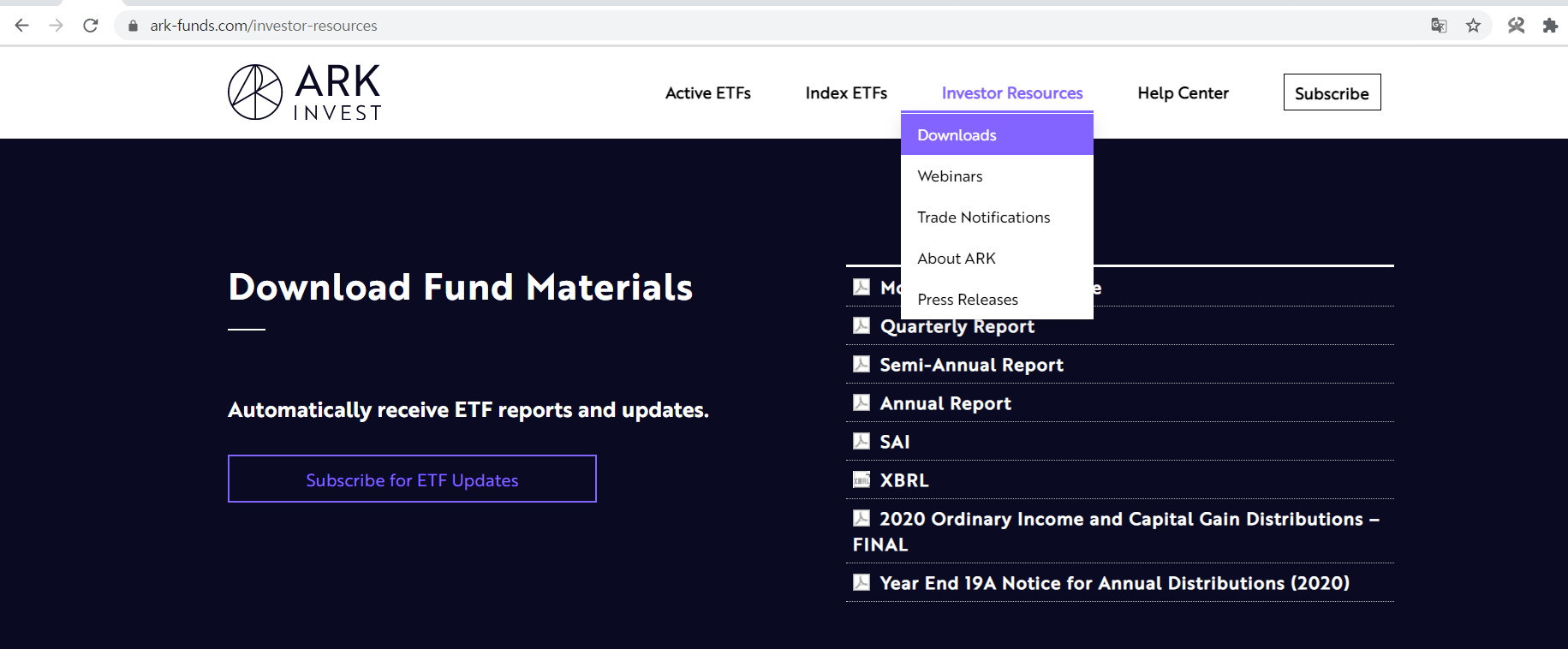Viewport: 1568px width, 649px height.
Task: Choose Trade Notifications in the dropdown
Action: [997, 217]
